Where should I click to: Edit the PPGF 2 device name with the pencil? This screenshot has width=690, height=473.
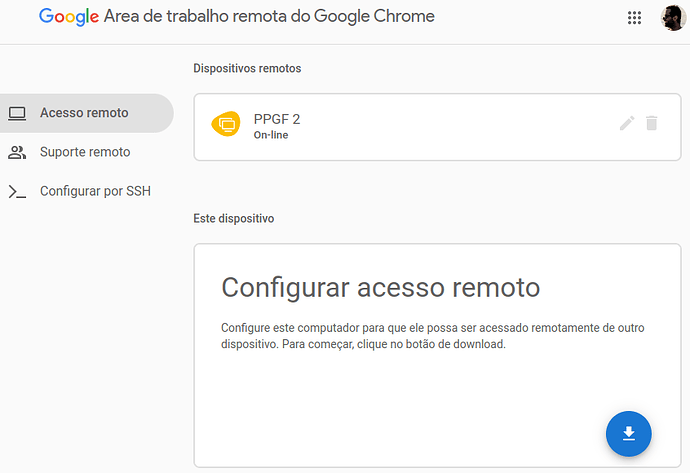[x=627, y=123]
